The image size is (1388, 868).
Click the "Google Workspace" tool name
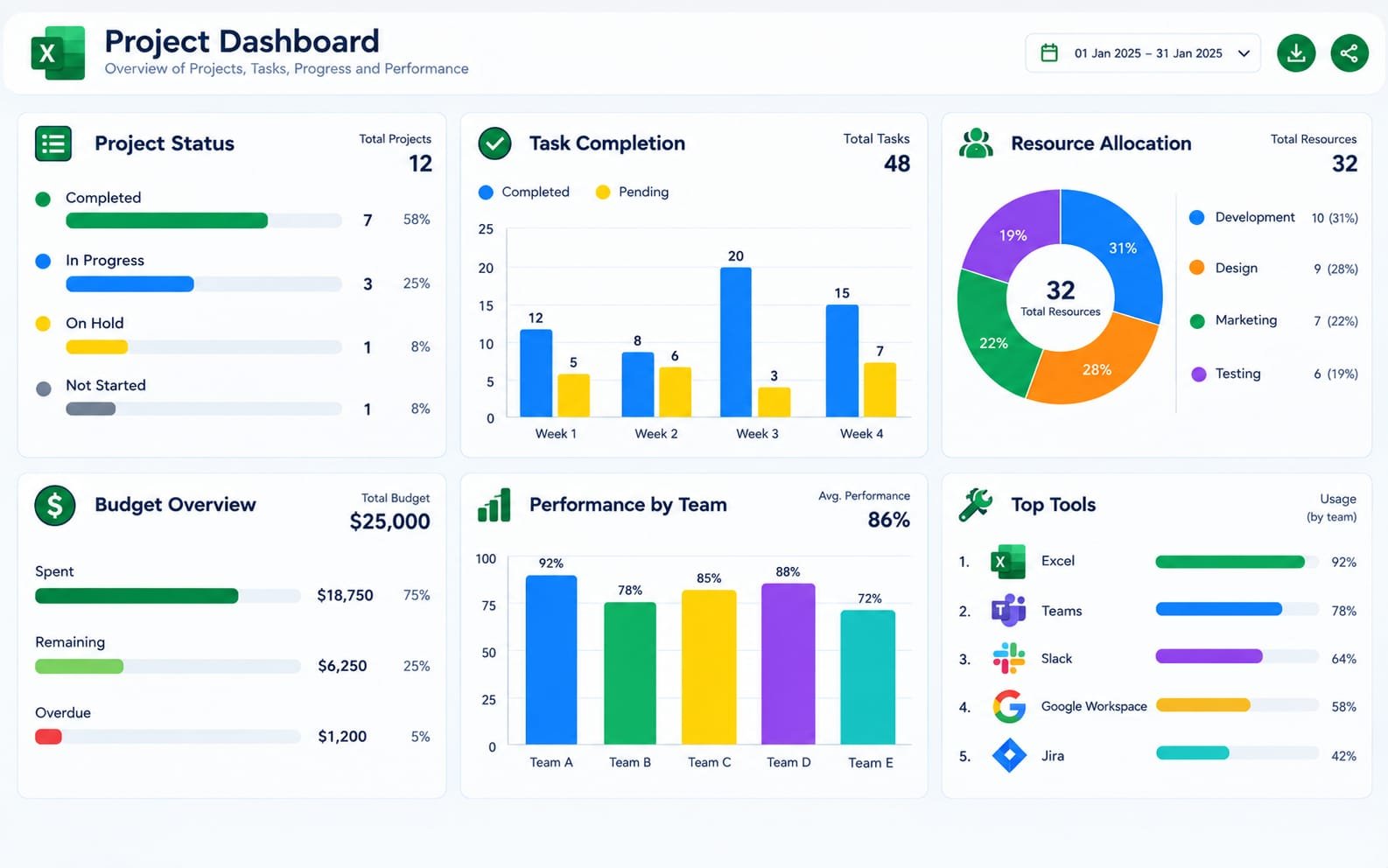(1094, 706)
